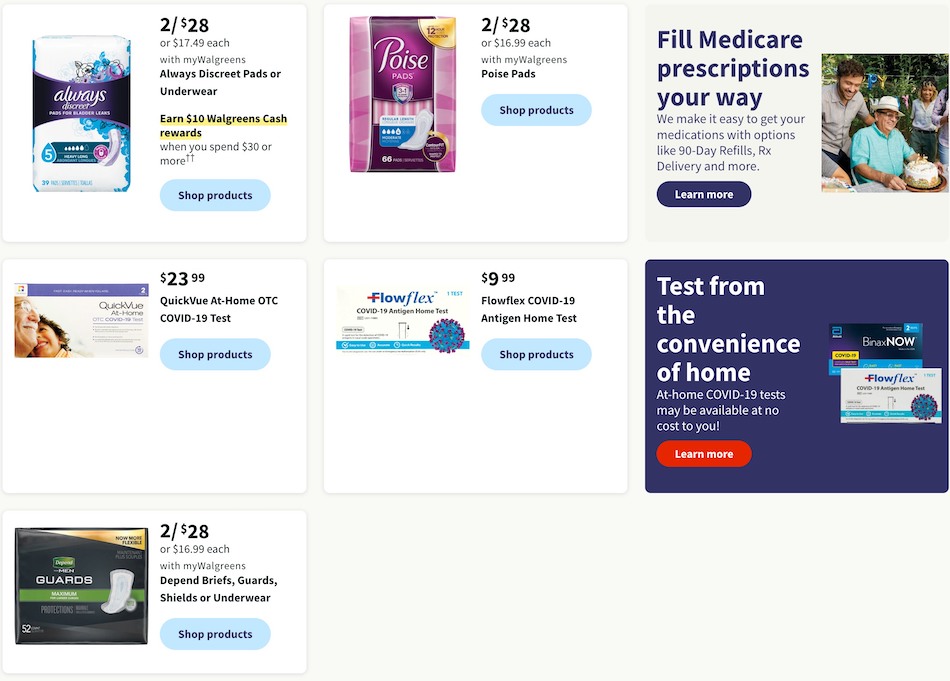Click Earn $10 Walgreens Cash rewards text
The image size is (950, 681).
click(224, 125)
